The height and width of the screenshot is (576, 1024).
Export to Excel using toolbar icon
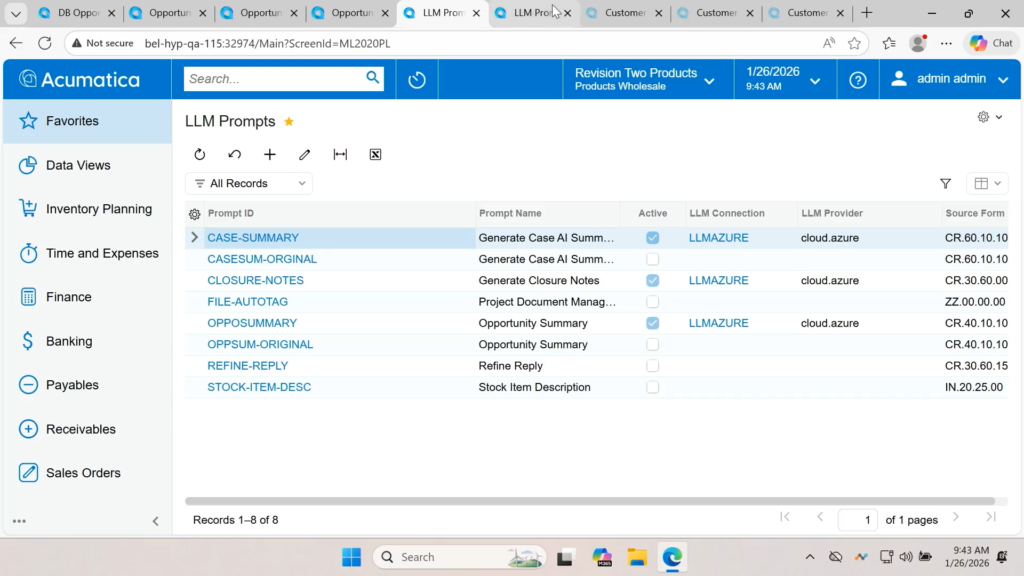(375, 155)
